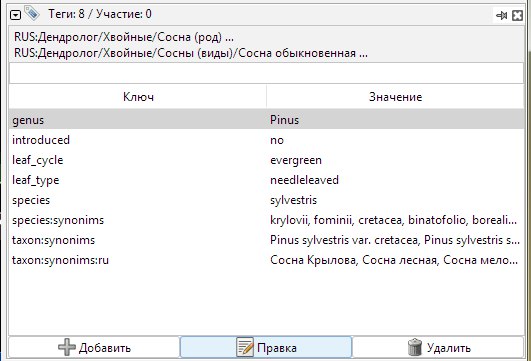This screenshot has height=361, width=531.
Task: Unpin the tags panel with the pin icon
Action: point(502,15)
